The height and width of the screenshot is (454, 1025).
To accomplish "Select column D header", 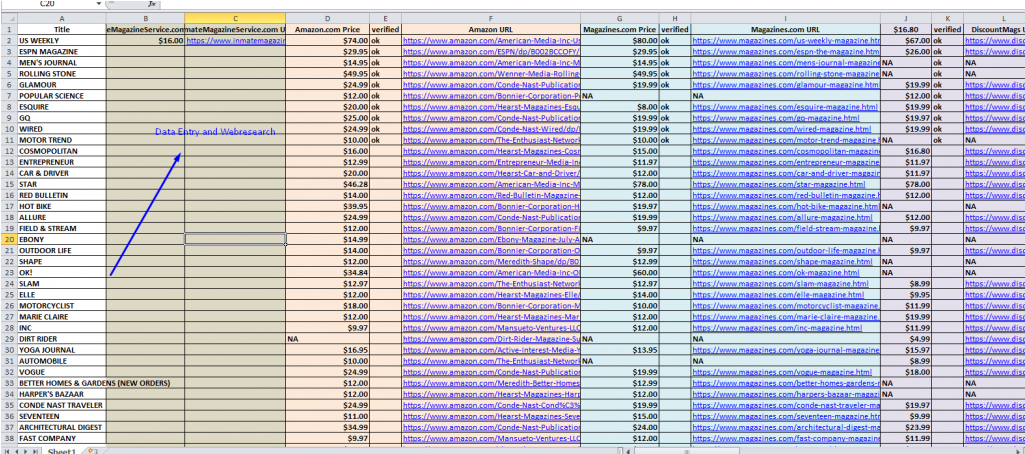I will 328,18.
